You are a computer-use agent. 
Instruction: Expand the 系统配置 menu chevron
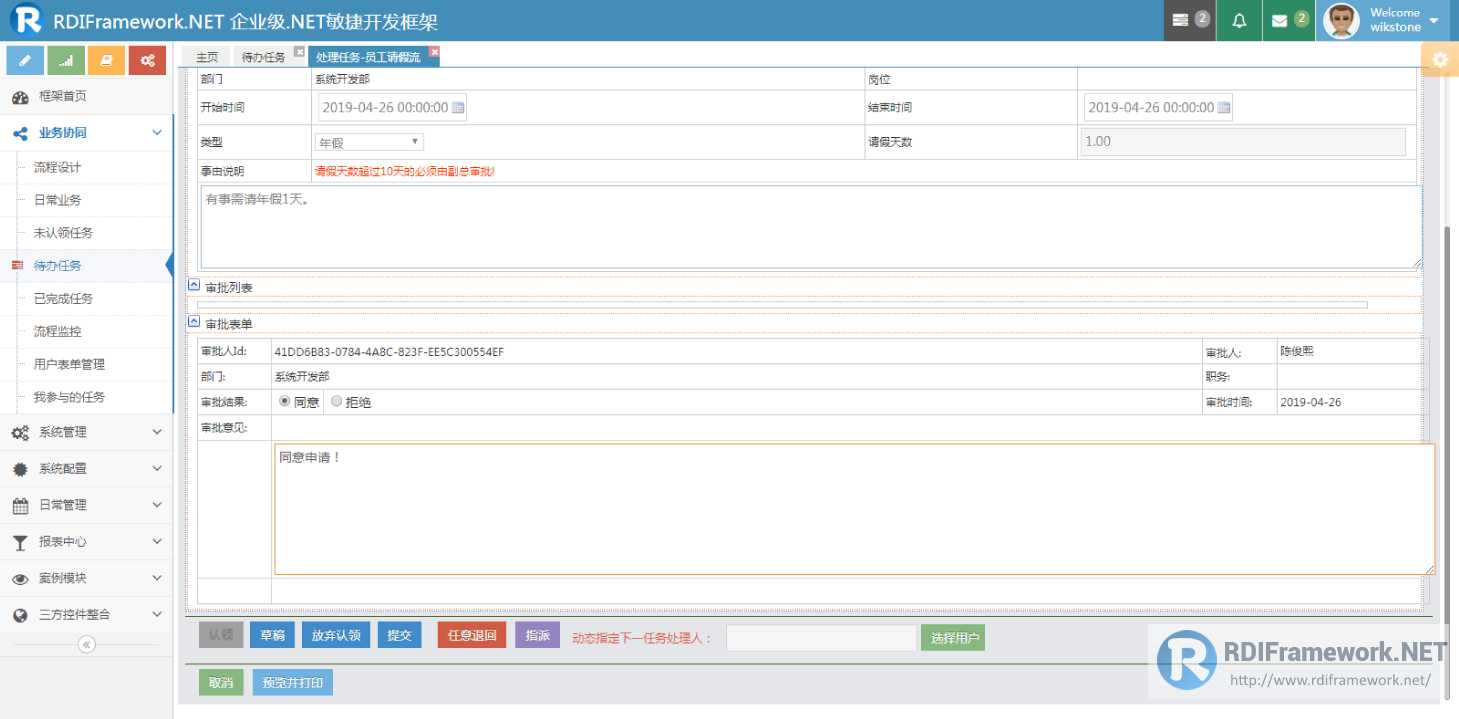157,468
